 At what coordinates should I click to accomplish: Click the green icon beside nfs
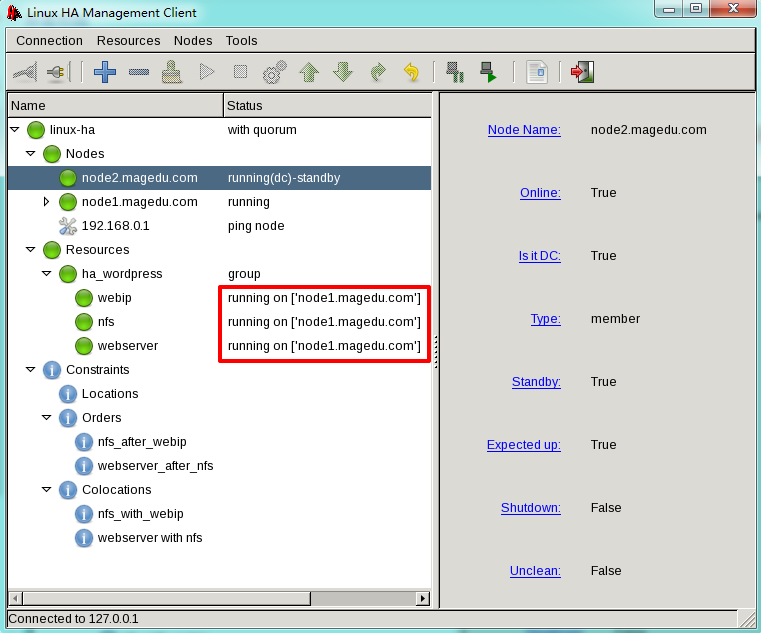point(84,322)
